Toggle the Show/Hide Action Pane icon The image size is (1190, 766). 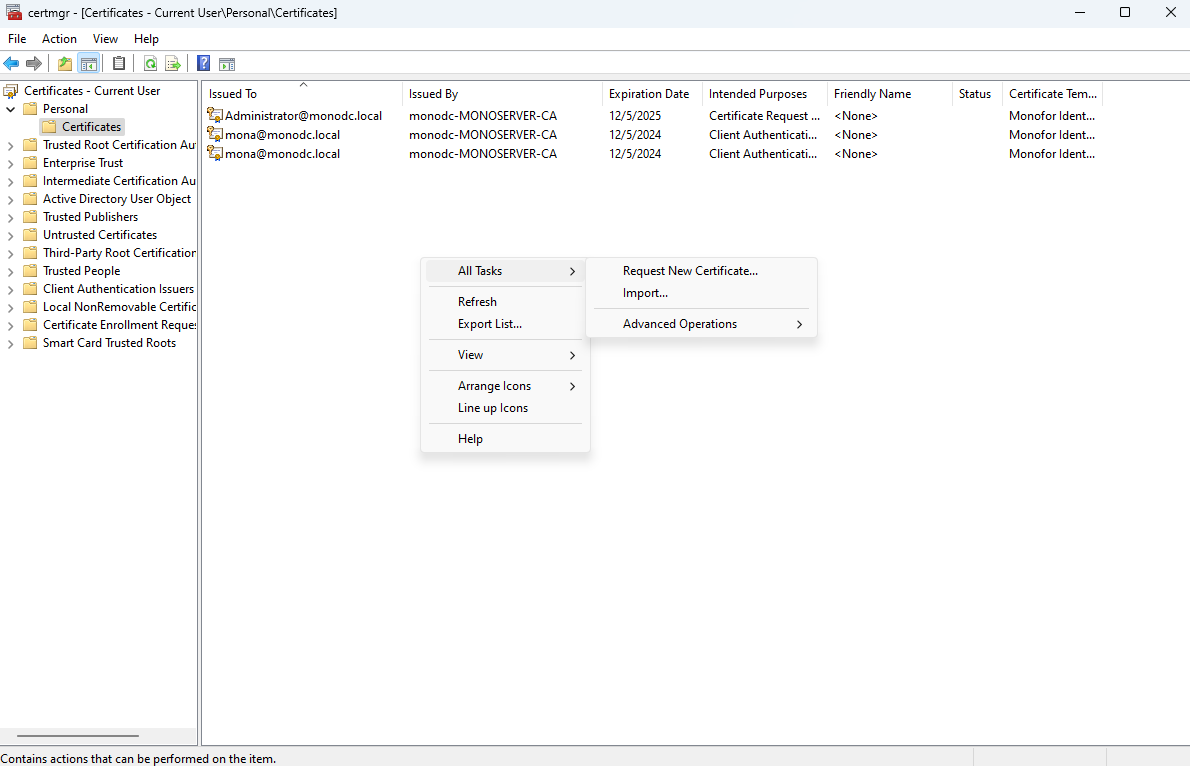point(227,64)
